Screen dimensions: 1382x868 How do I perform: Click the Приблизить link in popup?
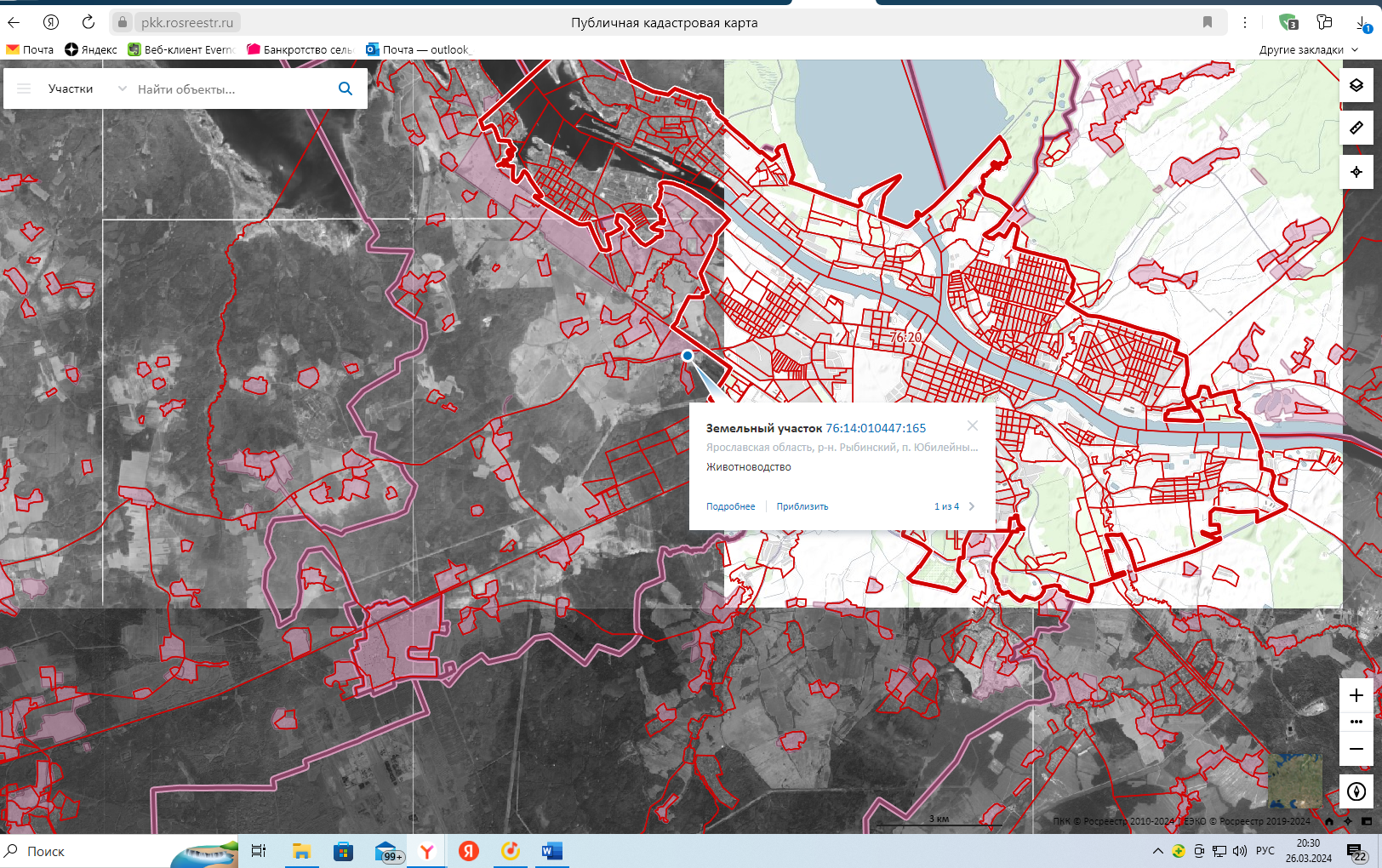[x=802, y=506]
